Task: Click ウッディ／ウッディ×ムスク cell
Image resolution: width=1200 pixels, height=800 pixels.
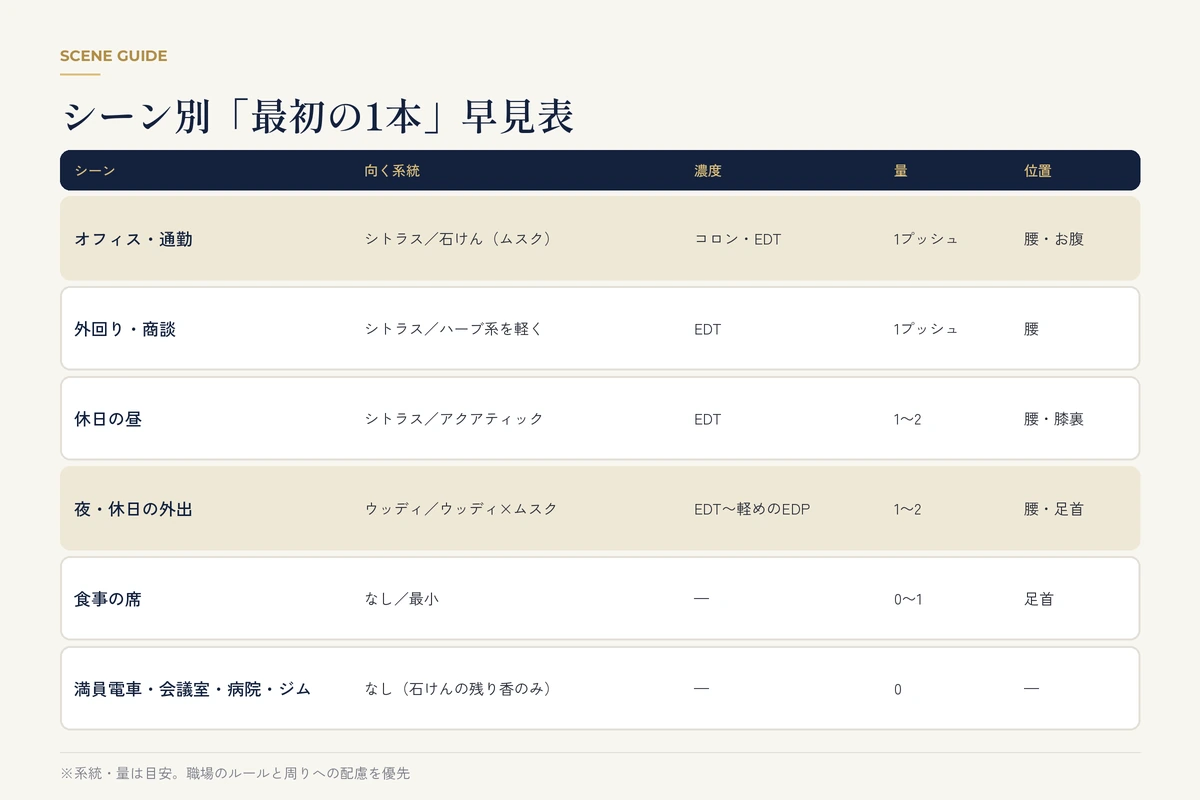Action: point(461,509)
